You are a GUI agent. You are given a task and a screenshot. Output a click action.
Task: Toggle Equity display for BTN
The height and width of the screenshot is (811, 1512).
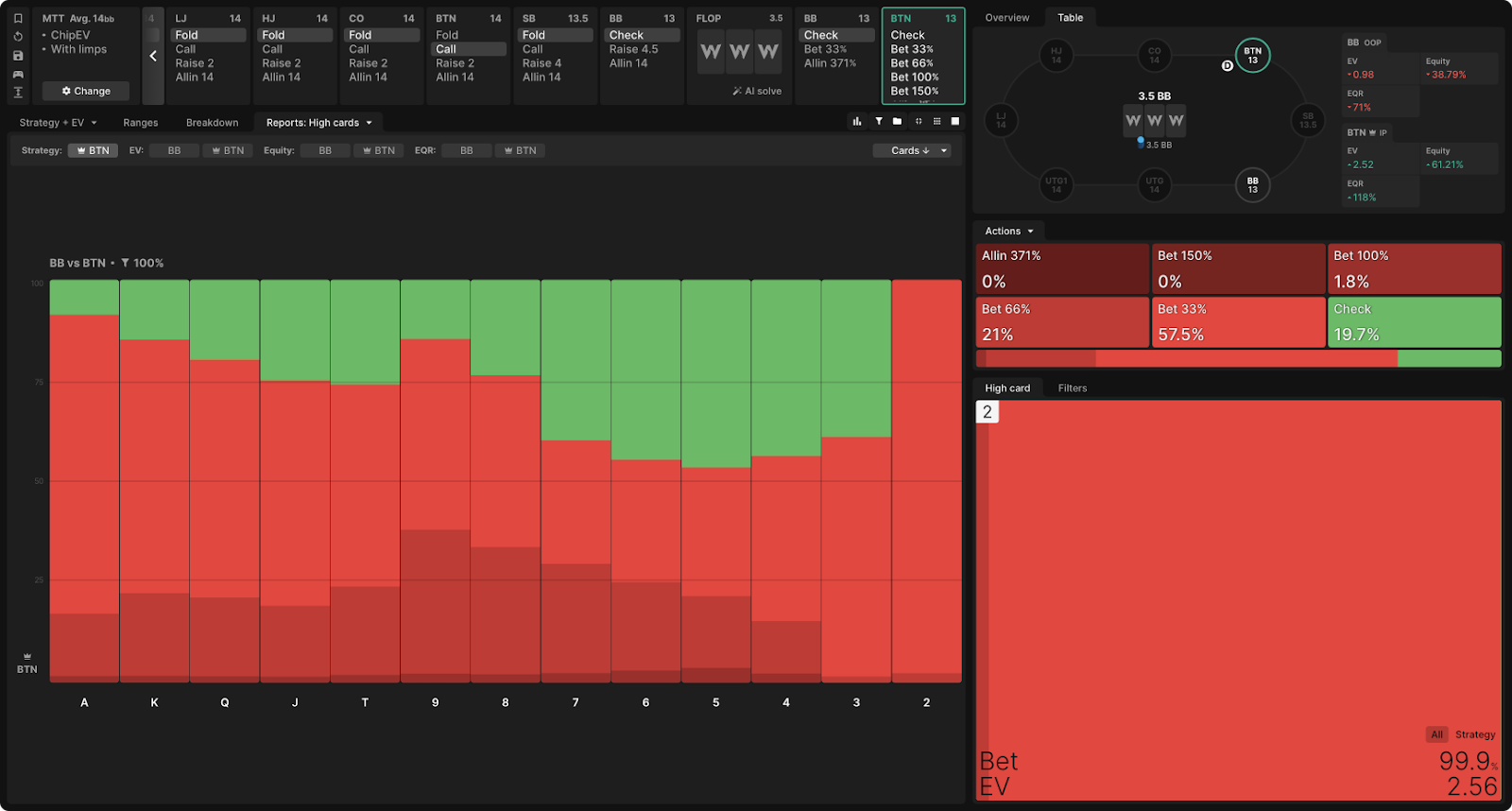(x=378, y=150)
